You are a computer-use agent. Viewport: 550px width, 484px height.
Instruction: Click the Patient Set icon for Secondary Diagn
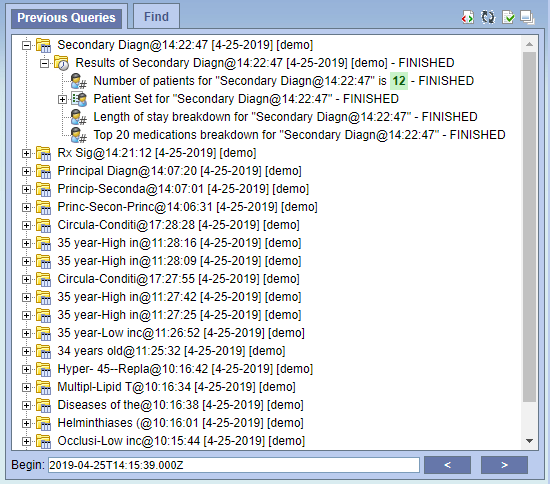pos(79,99)
